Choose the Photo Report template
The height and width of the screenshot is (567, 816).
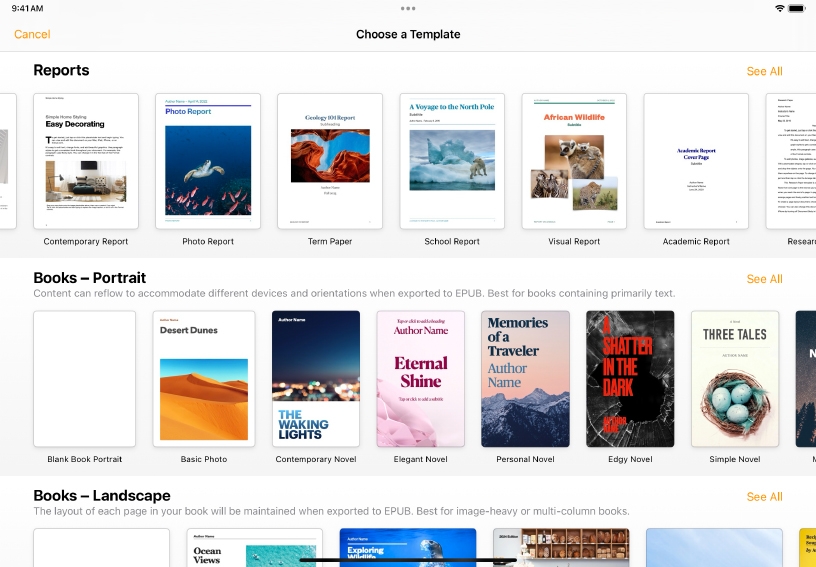[208, 161]
